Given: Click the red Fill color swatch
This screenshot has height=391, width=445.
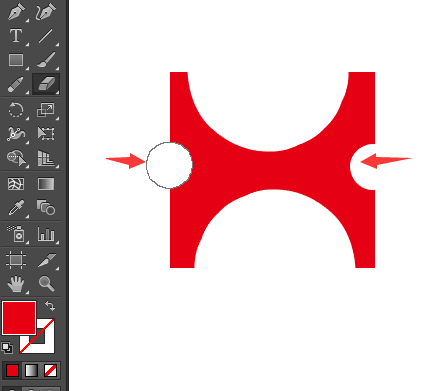Looking at the screenshot, I should [19, 318].
